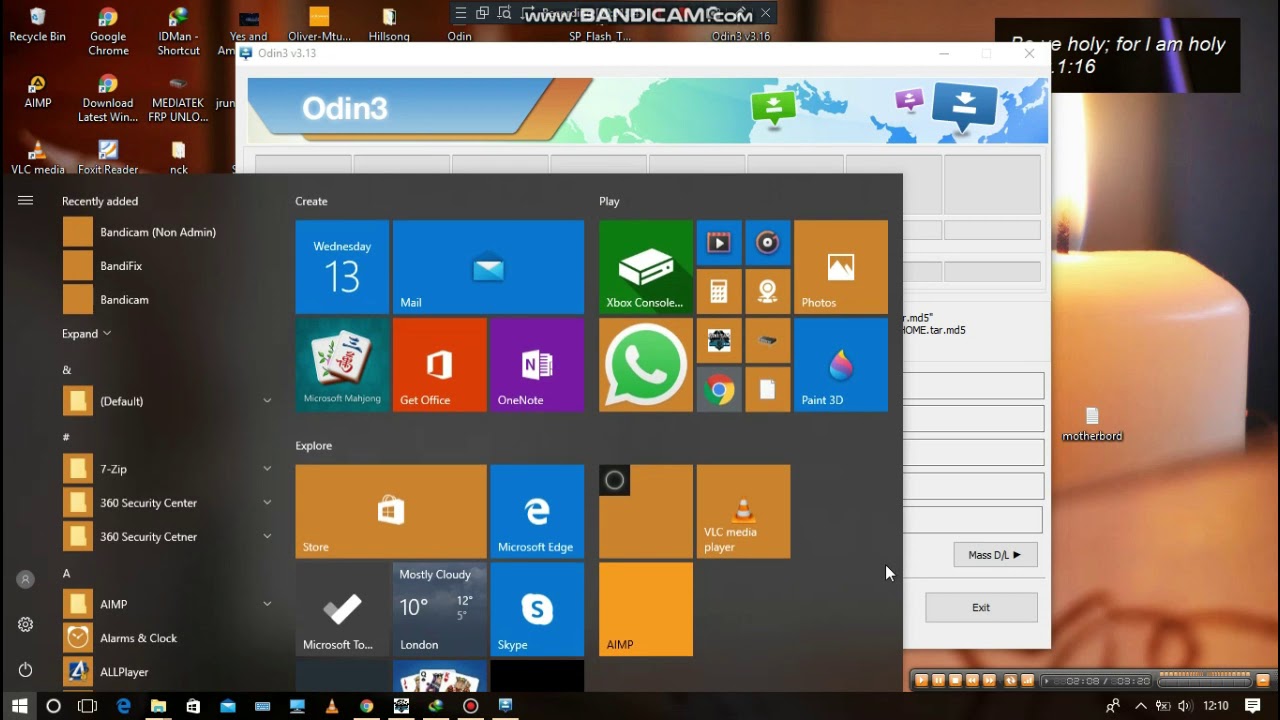Launch Paint 3D from Start
The image size is (1280, 720).
[841, 365]
